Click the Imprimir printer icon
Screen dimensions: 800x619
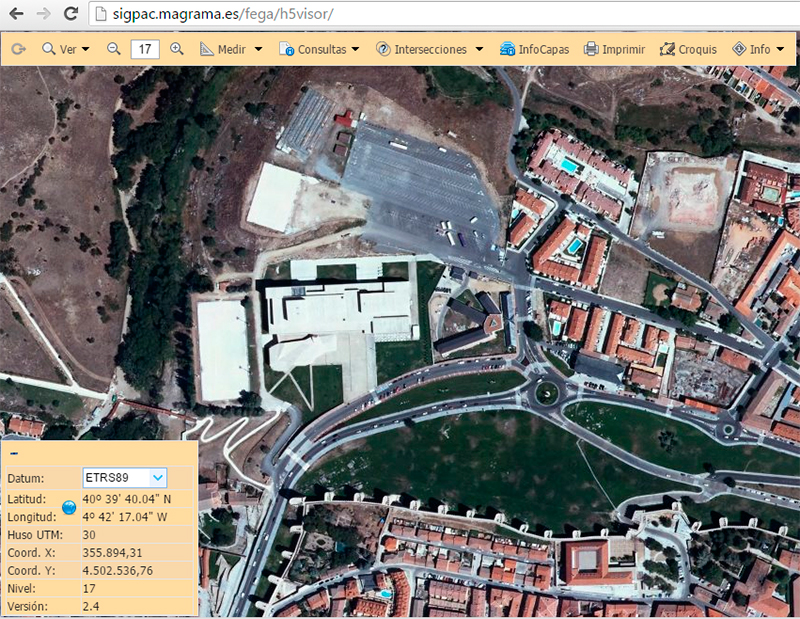point(592,49)
